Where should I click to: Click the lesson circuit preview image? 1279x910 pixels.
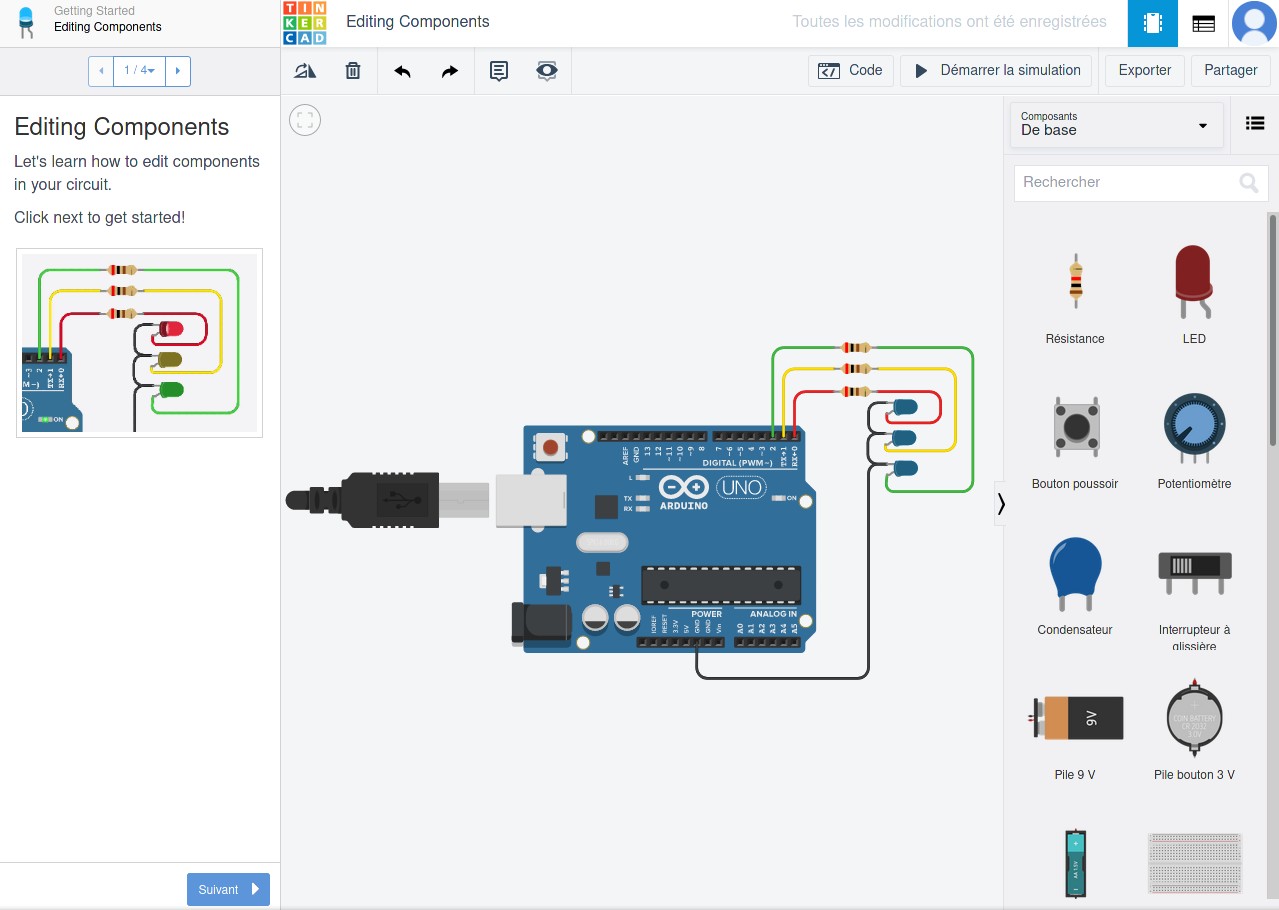(x=139, y=343)
